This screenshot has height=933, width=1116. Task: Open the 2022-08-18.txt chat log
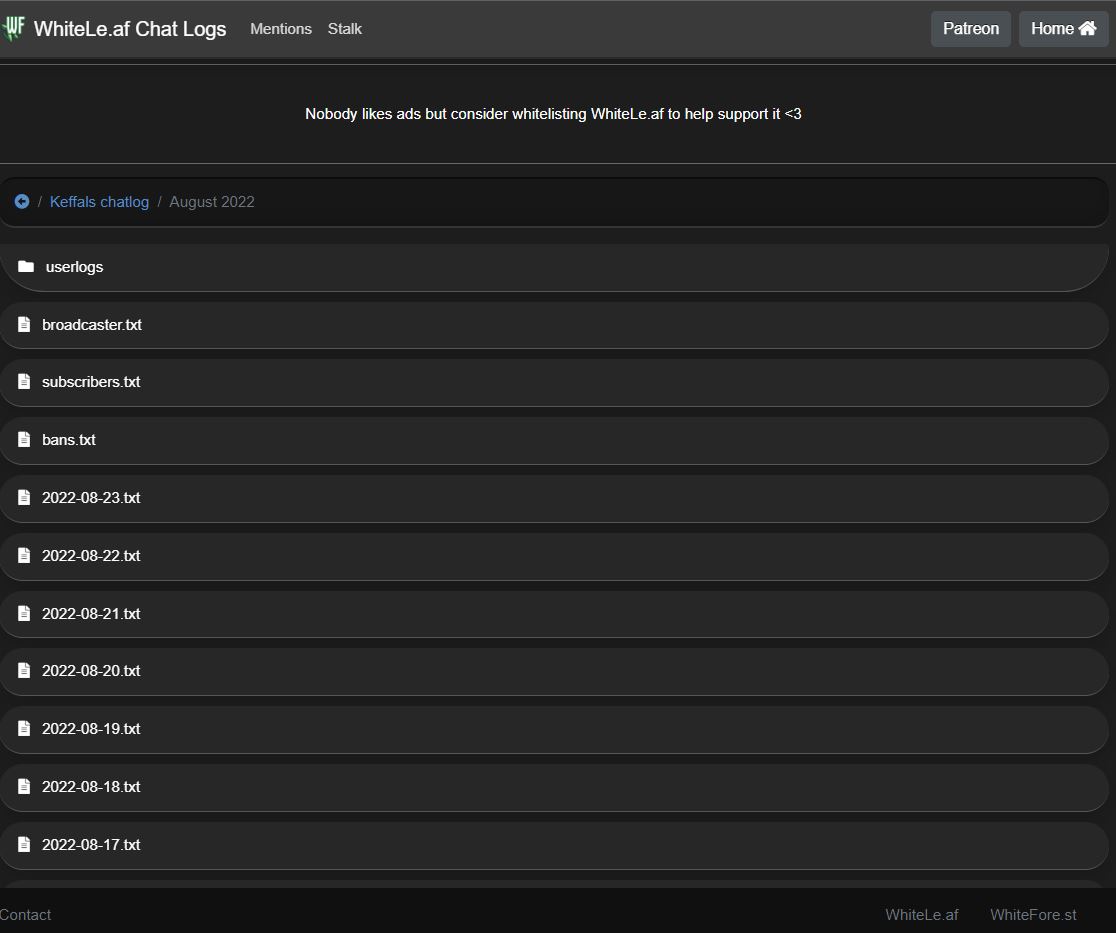click(554, 787)
